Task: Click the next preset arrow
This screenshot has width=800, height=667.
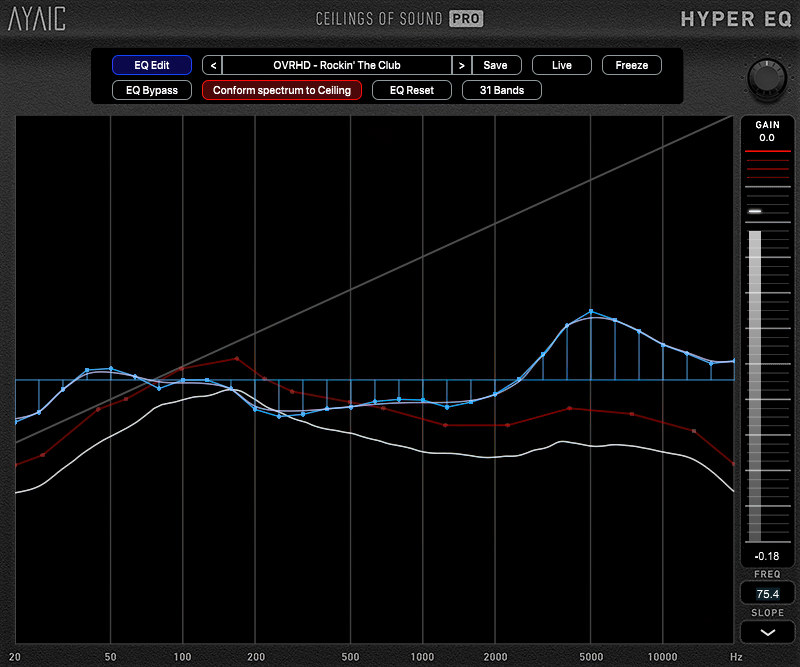Action: point(461,65)
